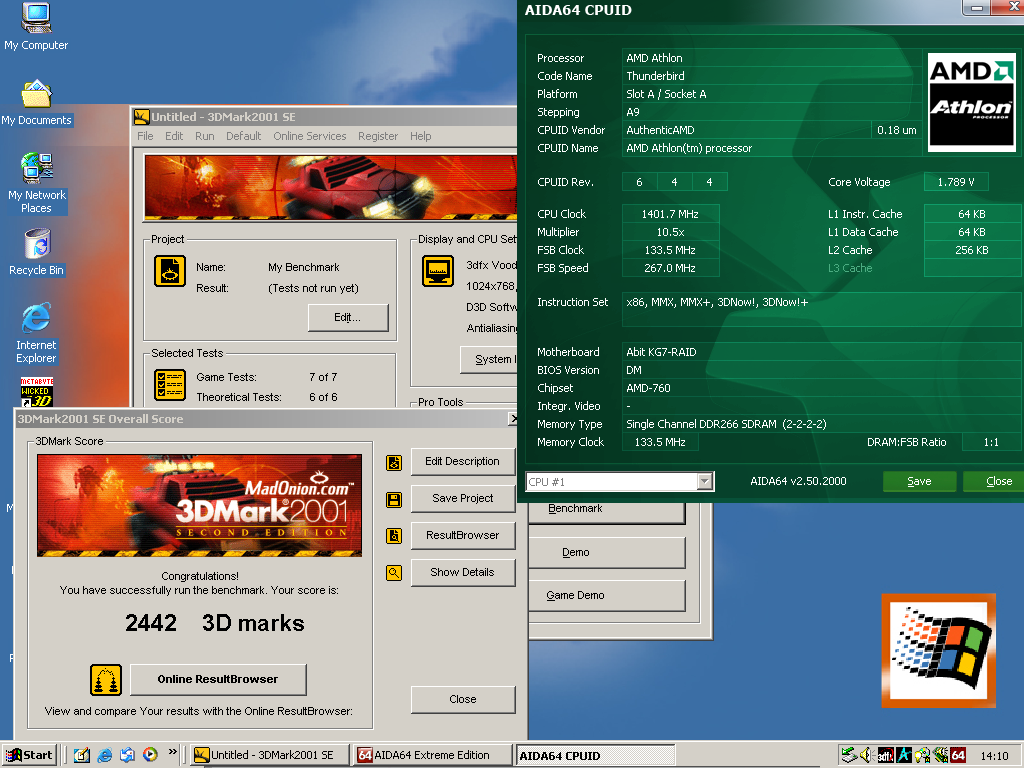Click the Safely Remove Hardware tray icon
This screenshot has height=768, width=1024.
point(849,756)
